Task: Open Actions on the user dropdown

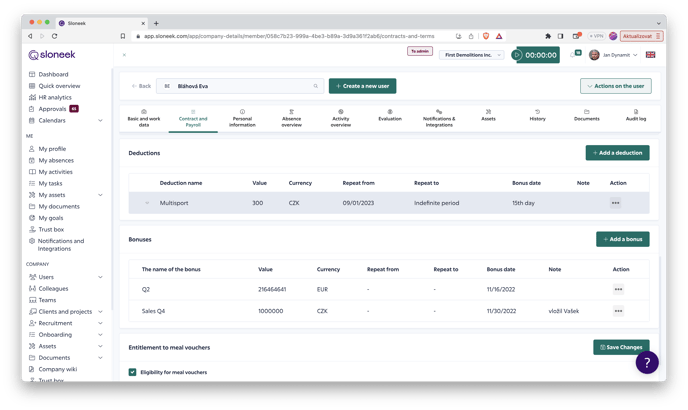Action: [616, 86]
